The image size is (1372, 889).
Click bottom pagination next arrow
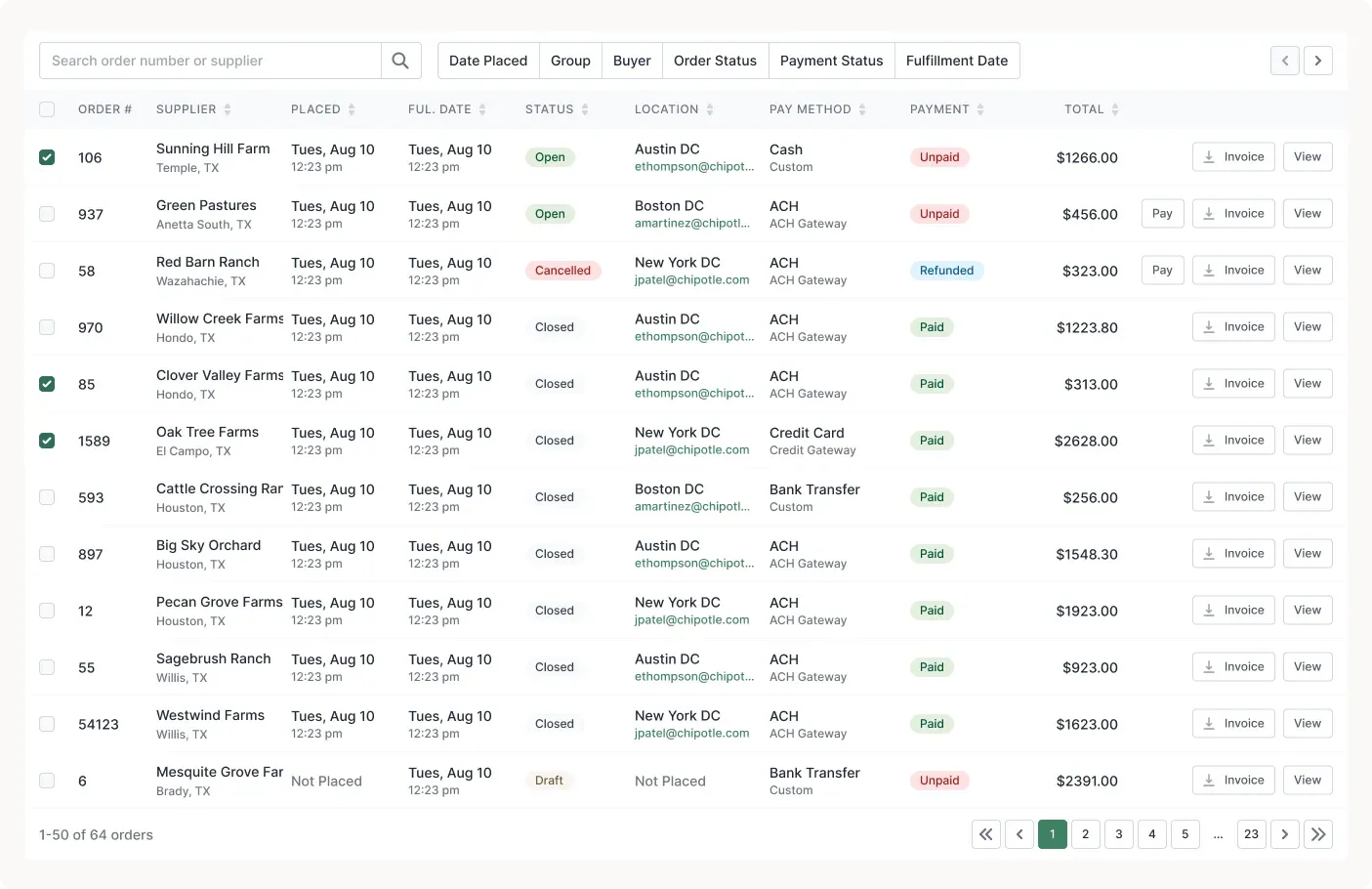click(x=1285, y=834)
